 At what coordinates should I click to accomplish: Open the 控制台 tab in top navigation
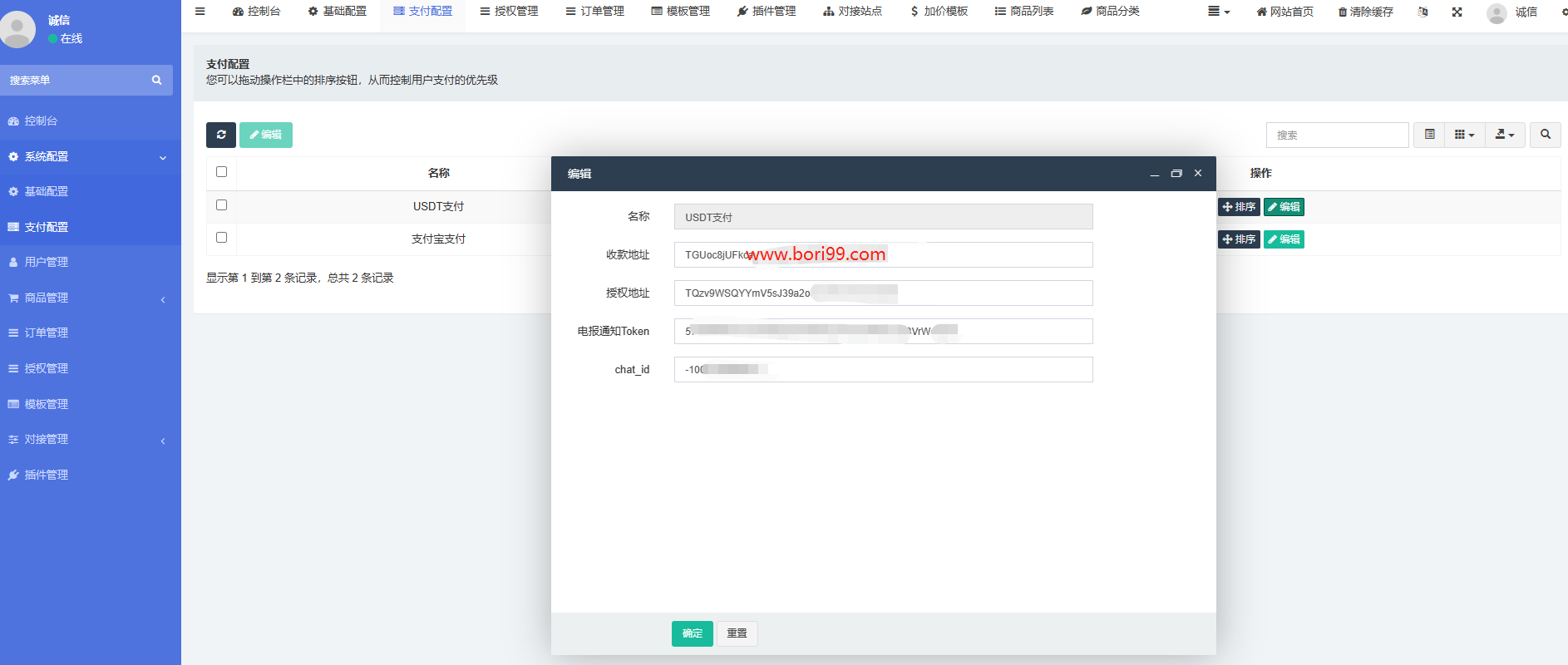pyautogui.click(x=256, y=12)
